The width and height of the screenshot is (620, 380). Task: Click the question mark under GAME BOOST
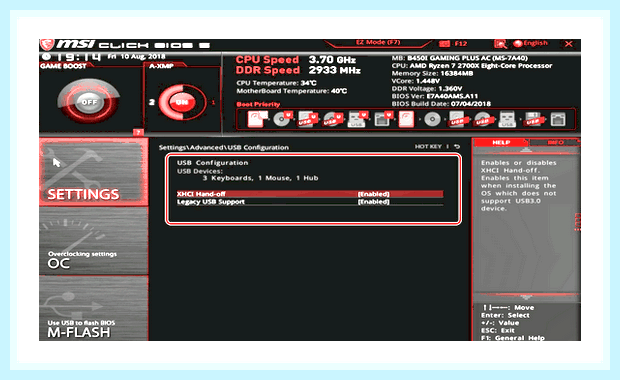(138, 132)
